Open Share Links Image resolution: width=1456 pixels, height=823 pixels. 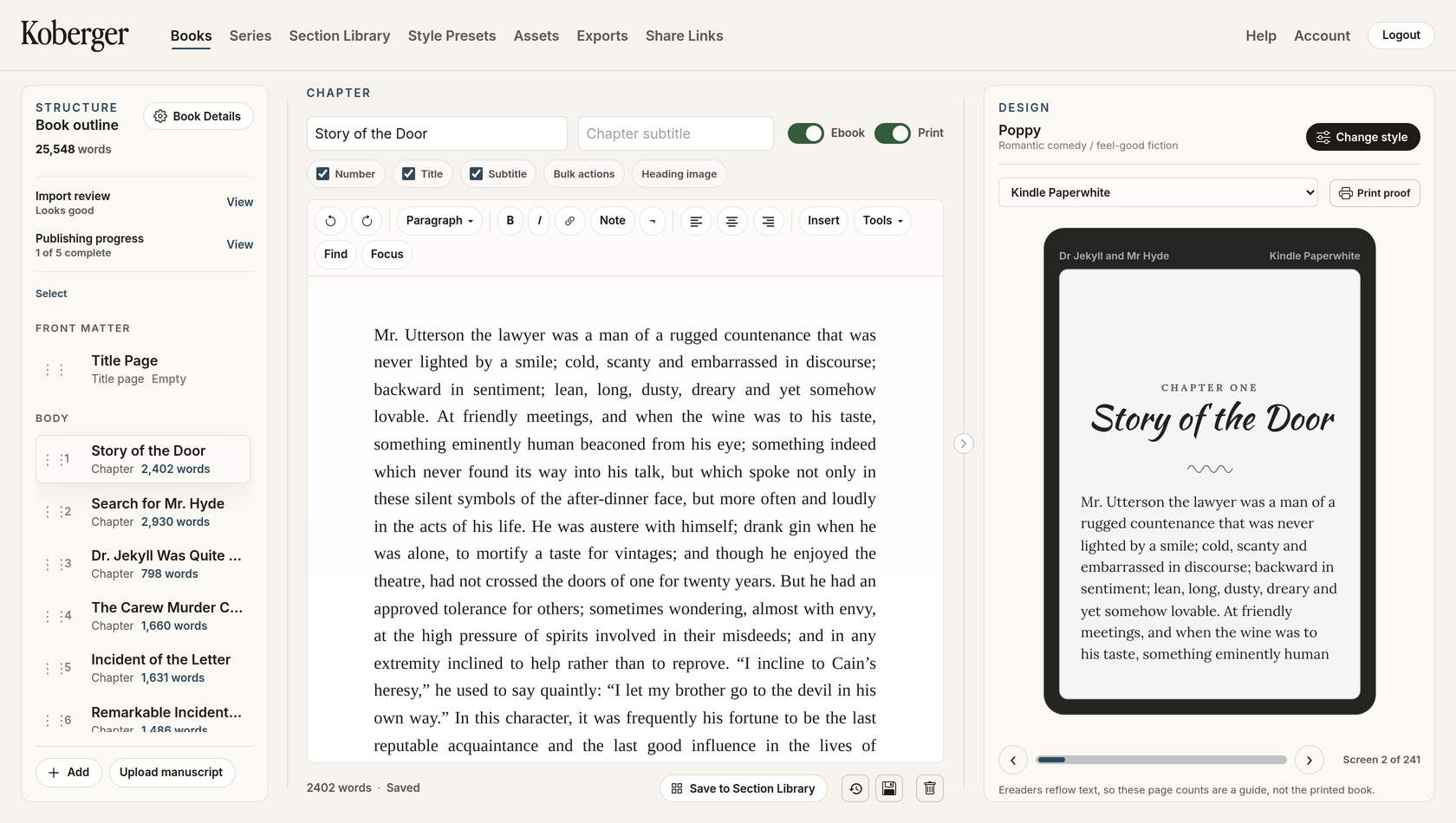[x=684, y=36]
